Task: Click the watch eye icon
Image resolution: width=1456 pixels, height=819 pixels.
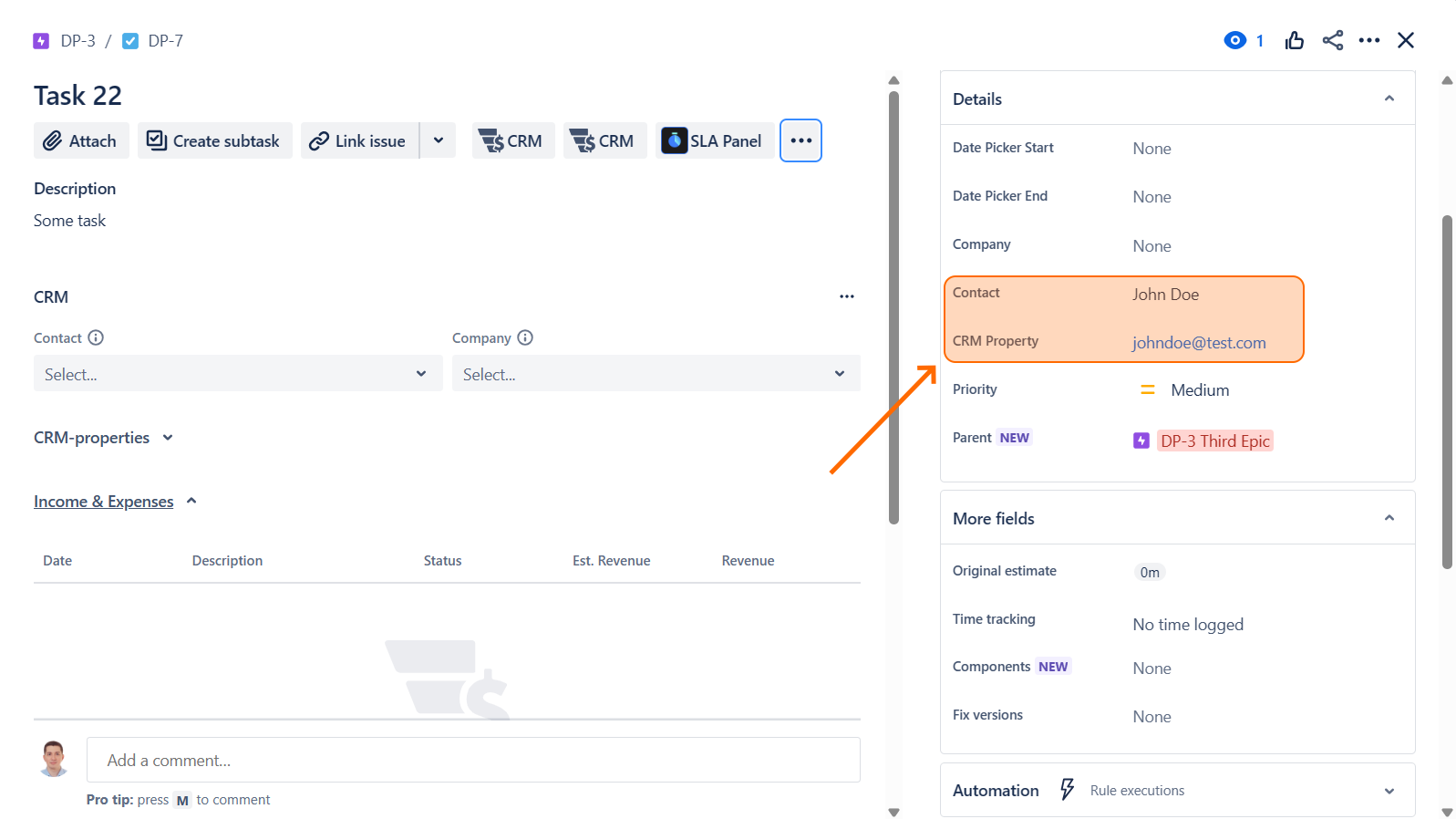Action: 1234,40
